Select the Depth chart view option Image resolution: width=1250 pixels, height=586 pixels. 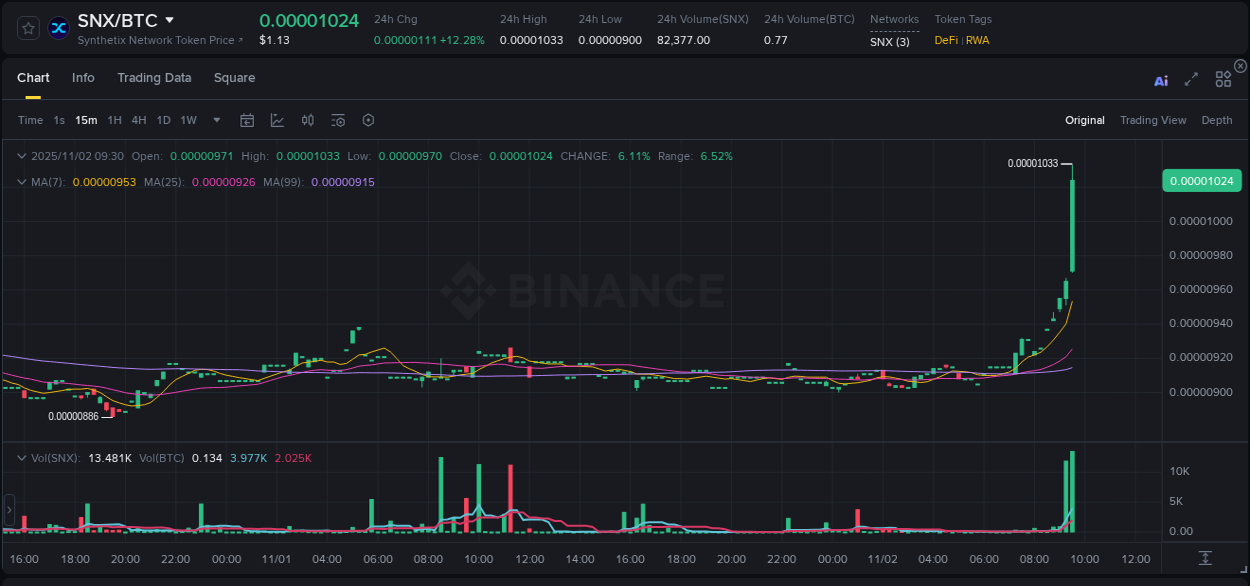[x=1217, y=120]
